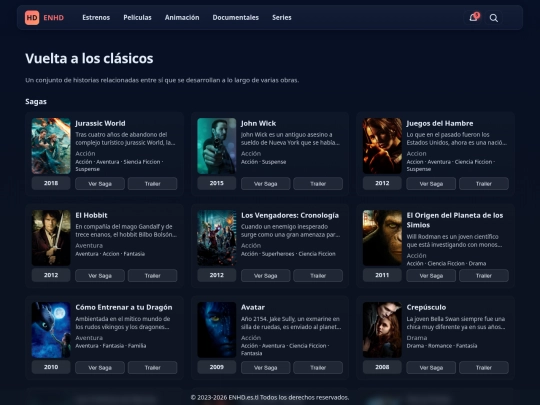Click the 2009 year badge
This screenshot has height=405, width=540.
click(217, 367)
